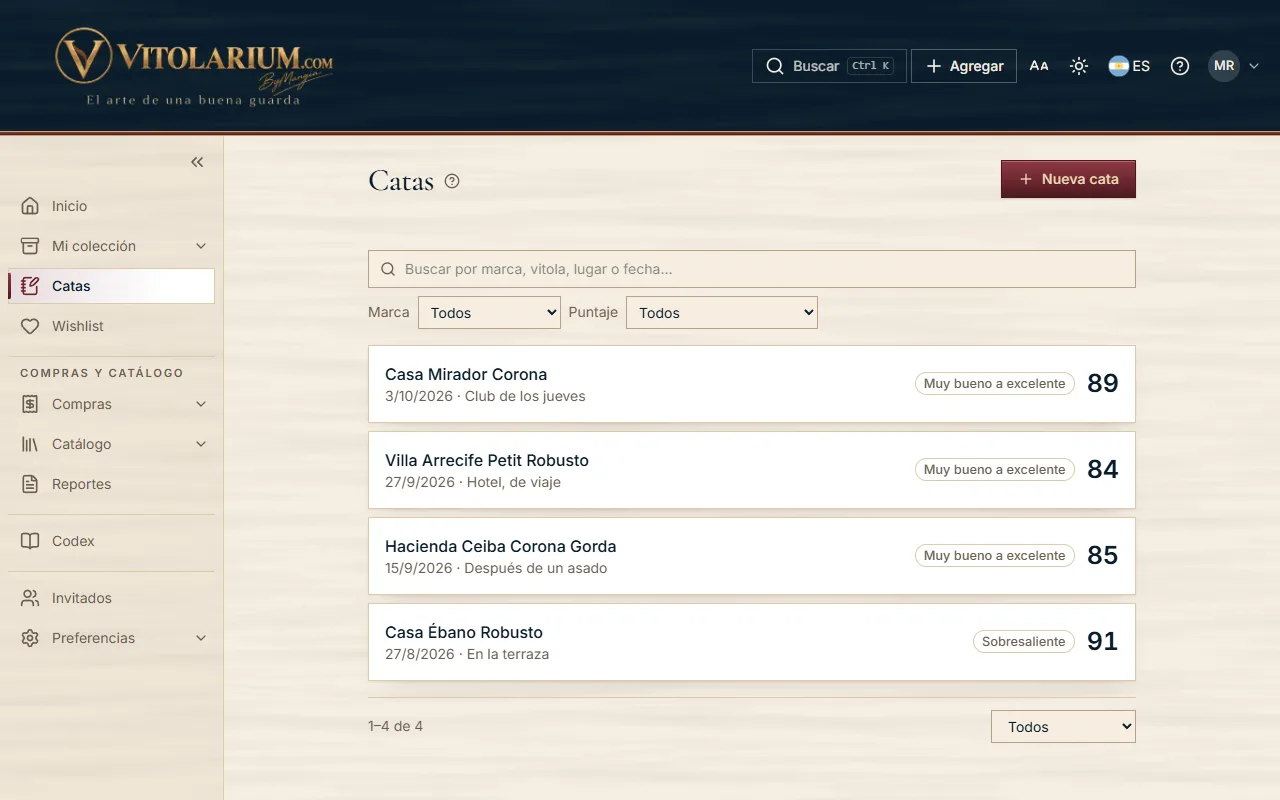
Task: Focus the Buscar por marca search field
Action: coord(752,269)
